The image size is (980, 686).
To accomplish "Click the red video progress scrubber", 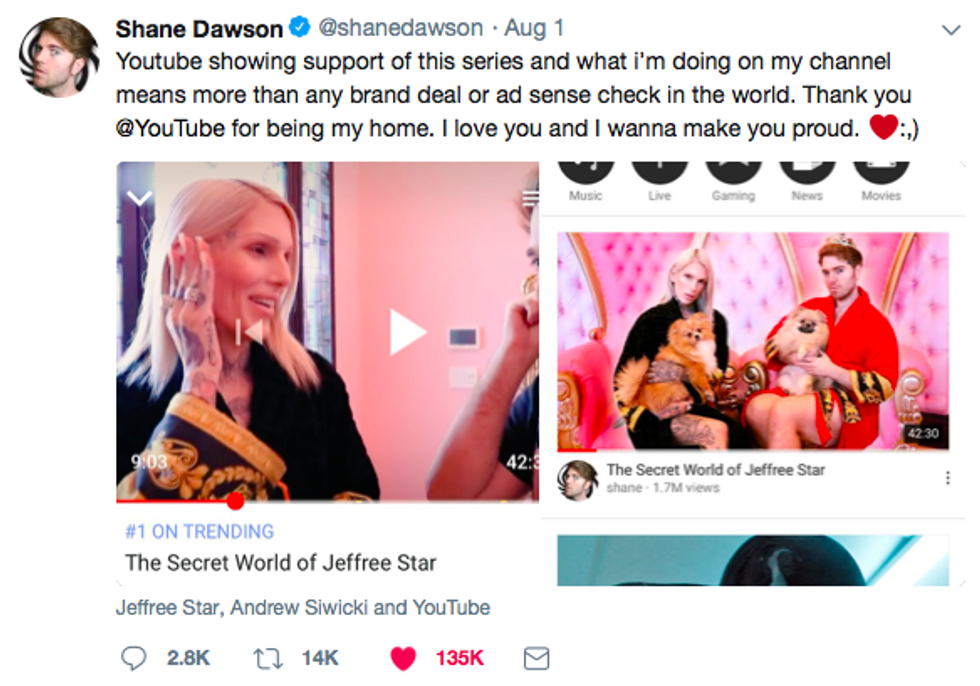I will [235, 500].
